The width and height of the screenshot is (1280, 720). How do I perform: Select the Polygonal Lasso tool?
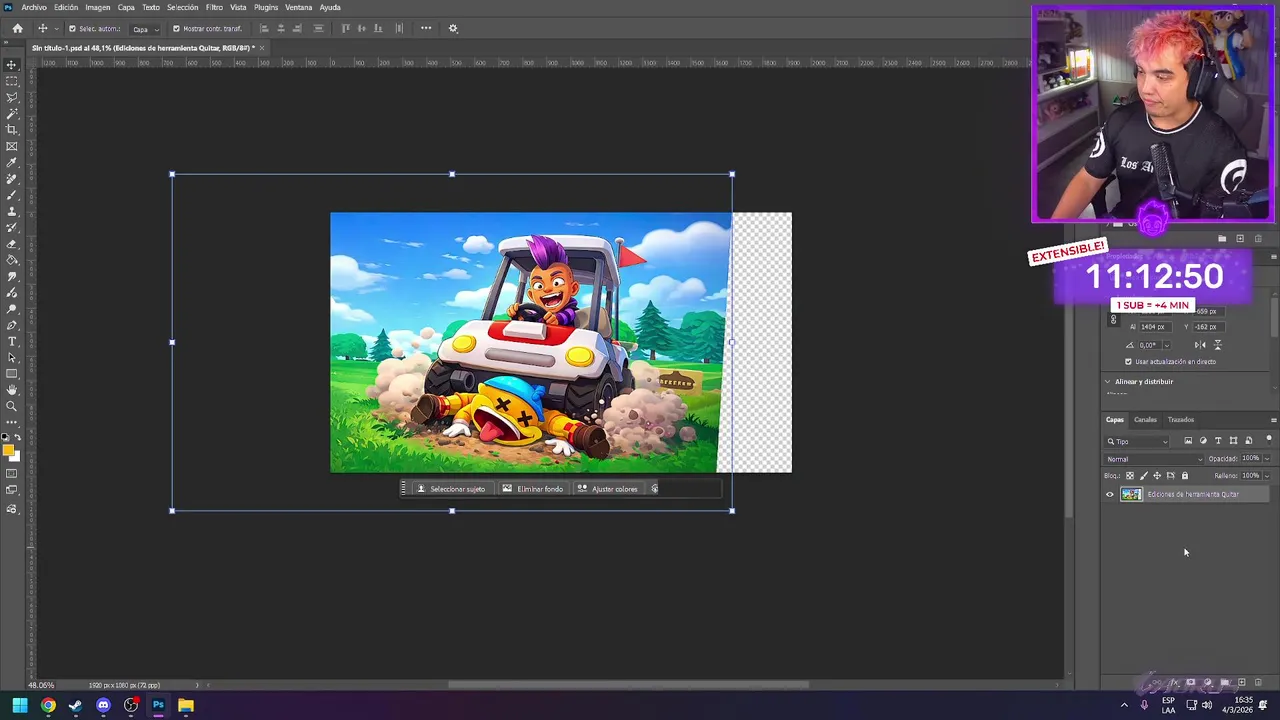(12, 98)
